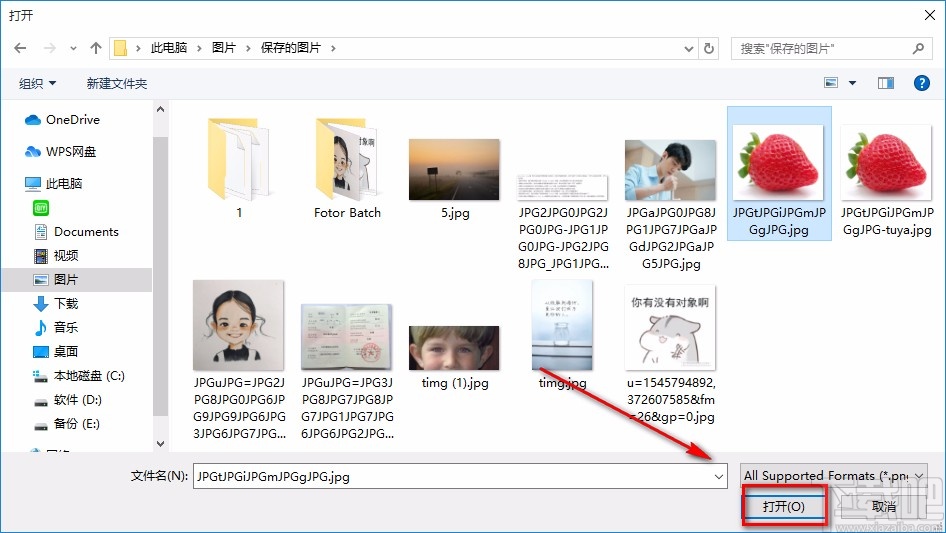Select the folder named 1
The width and height of the screenshot is (946, 533).
click(x=239, y=169)
